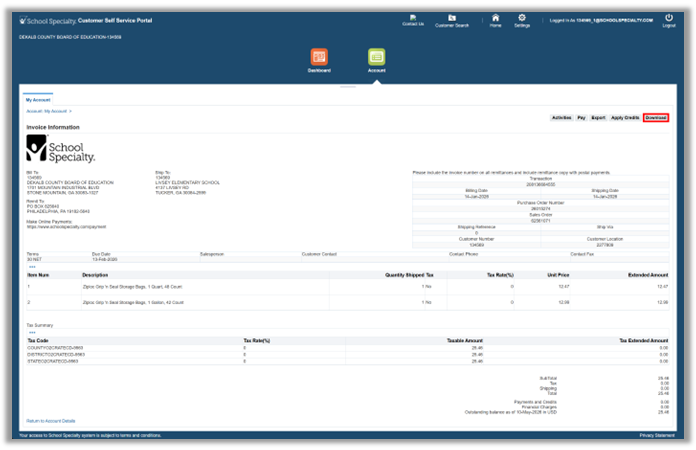This screenshot has width=696, height=450.
Task: Select the Ziploc 1 Quart, 48 Count row
Action: [x=348, y=287]
